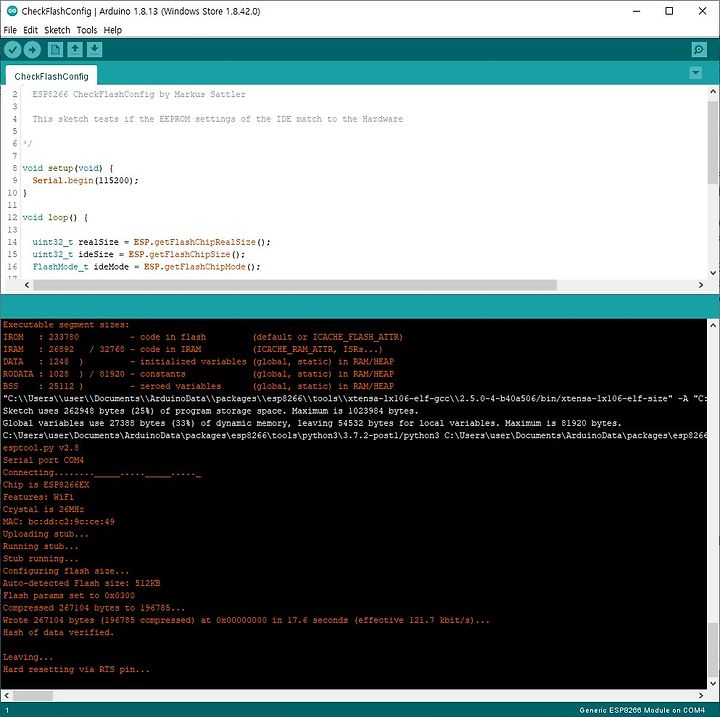Image resolution: width=720 pixels, height=717 pixels.
Task: Click the editor scroll-right arrow
Action: (701, 285)
